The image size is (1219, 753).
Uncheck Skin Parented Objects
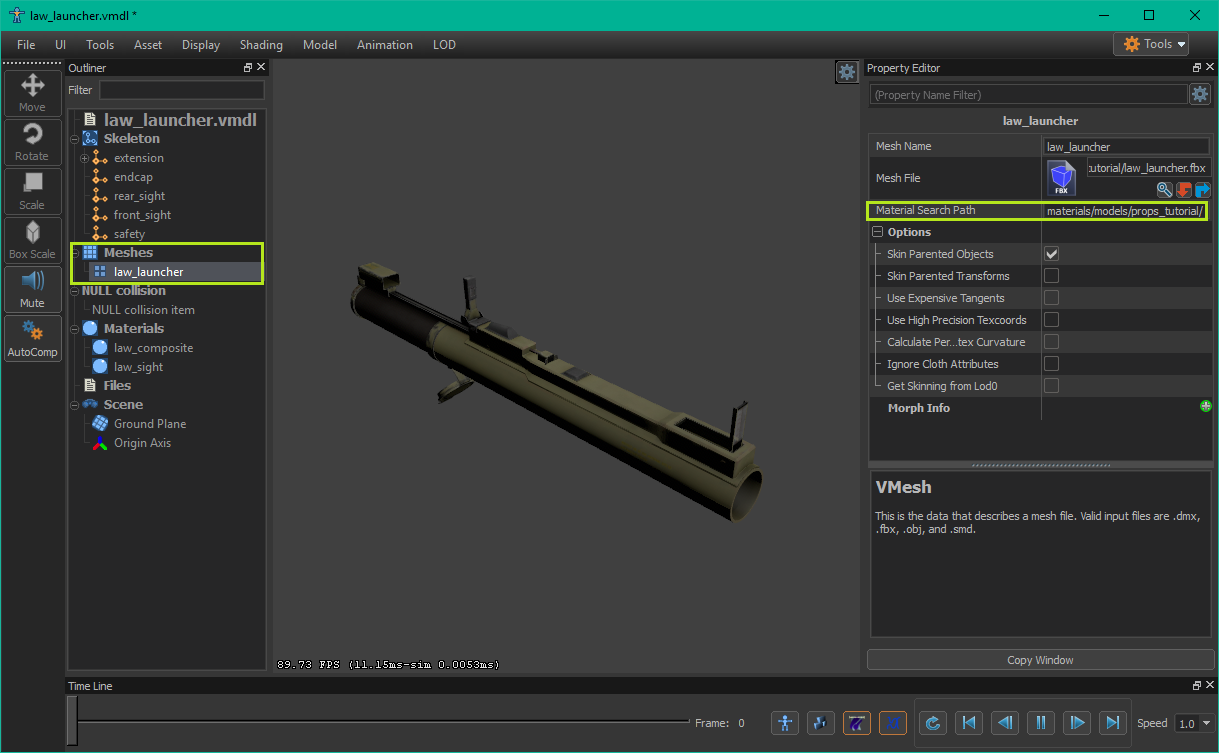tap(1052, 254)
